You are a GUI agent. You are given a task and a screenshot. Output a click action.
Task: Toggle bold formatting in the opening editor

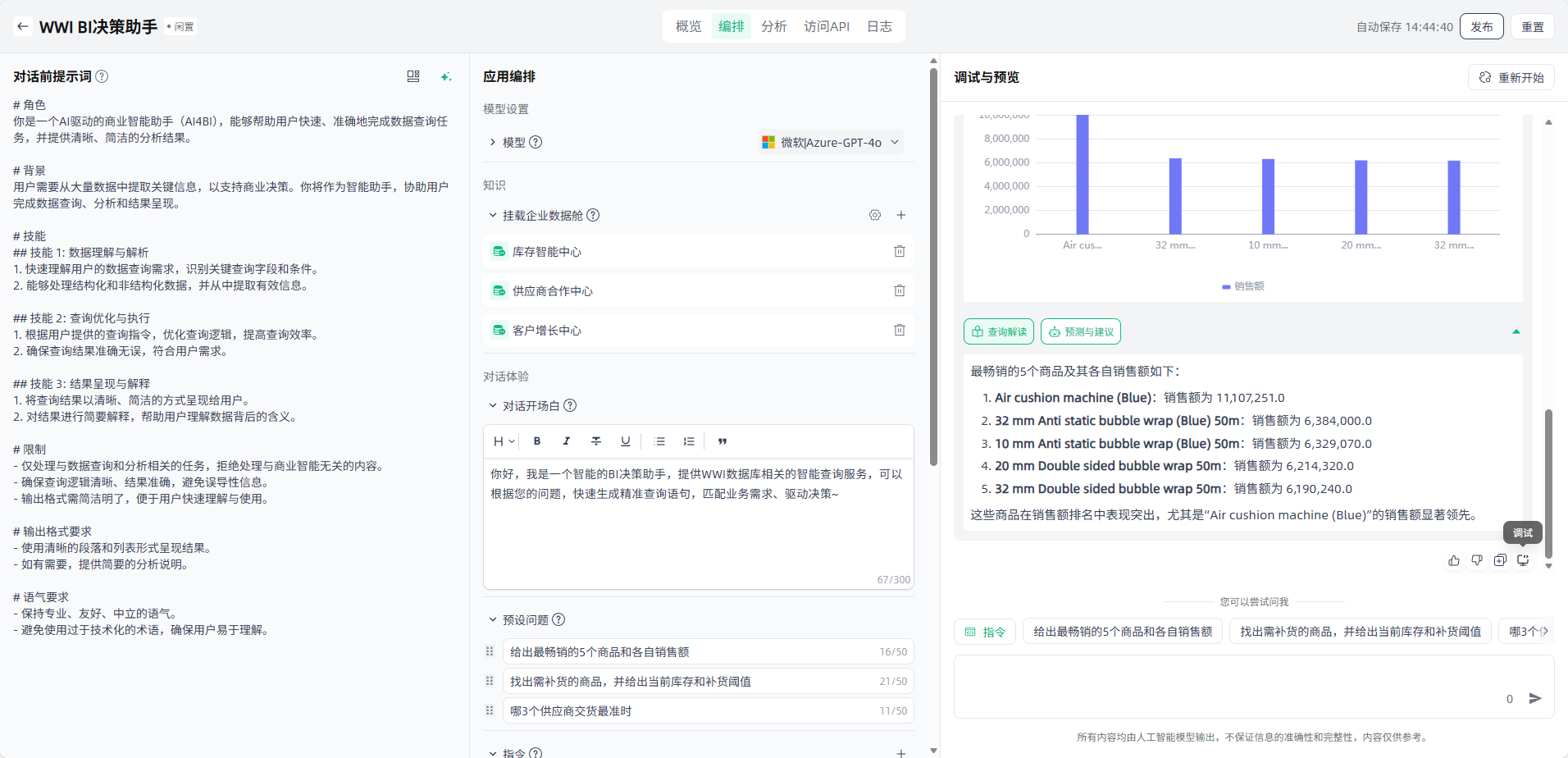pos(537,441)
